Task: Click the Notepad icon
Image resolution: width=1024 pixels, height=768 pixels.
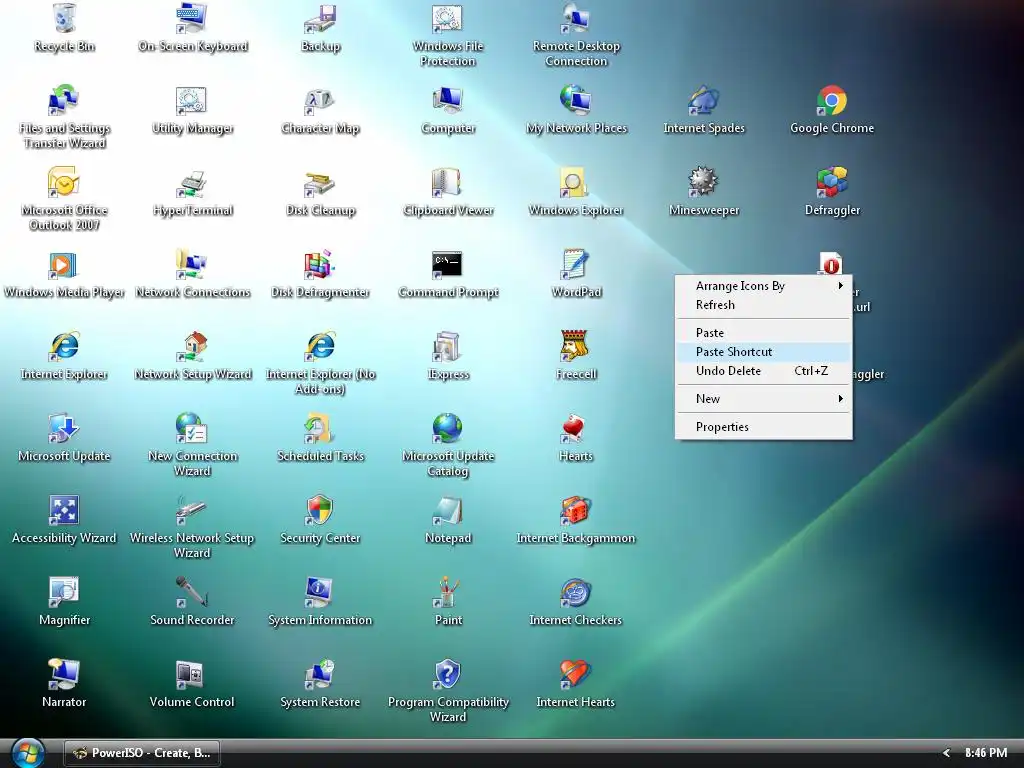Action: 448,510
